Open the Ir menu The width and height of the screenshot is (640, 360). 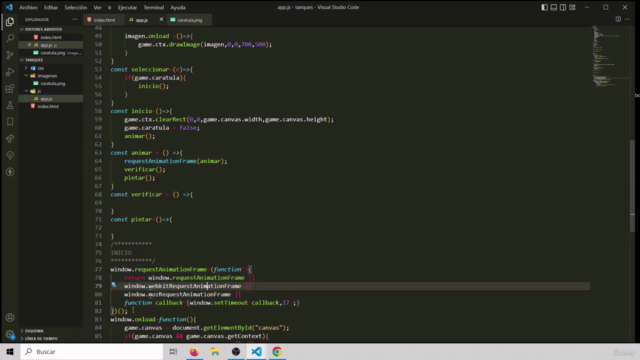(109, 7)
